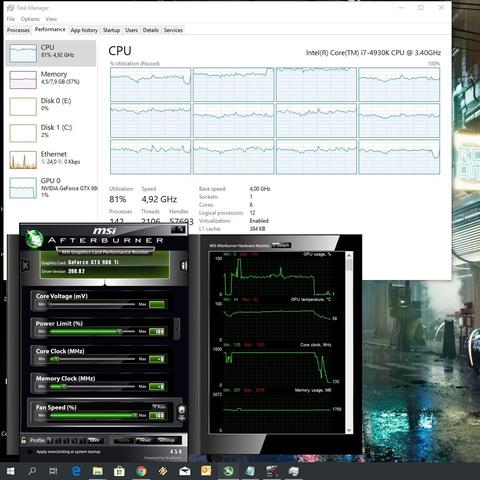The height and width of the screenshot is (480, 480).
Task: Click the Task Manager title bar icon
Action: point(11,8)
